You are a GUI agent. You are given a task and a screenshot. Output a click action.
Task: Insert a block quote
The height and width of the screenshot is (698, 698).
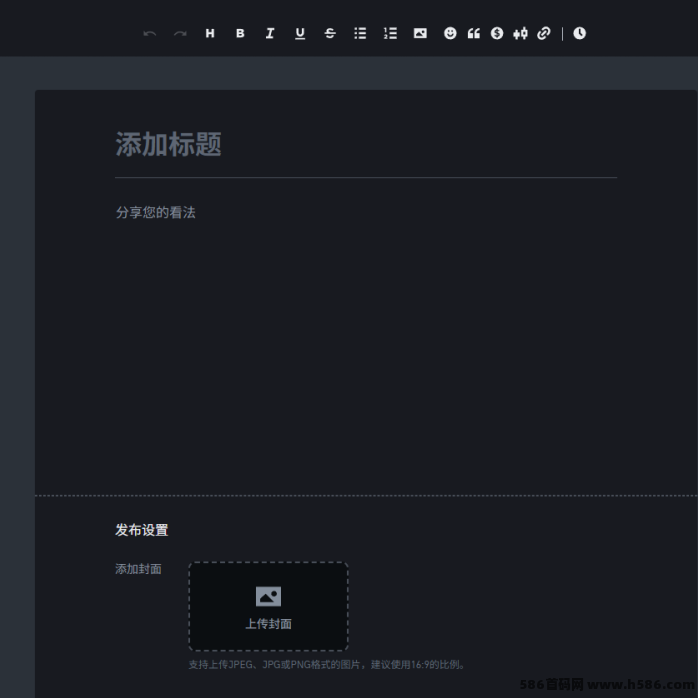[474, 33]
